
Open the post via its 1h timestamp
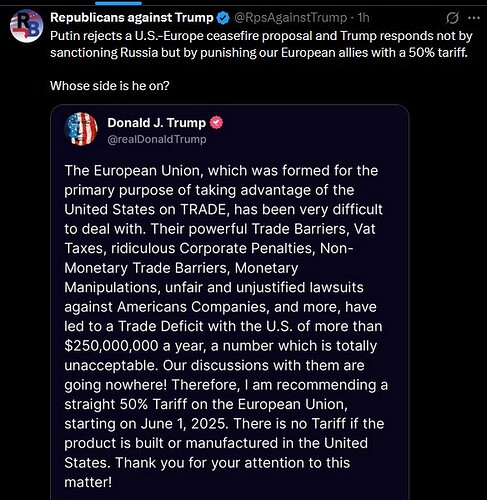[363, 18]
